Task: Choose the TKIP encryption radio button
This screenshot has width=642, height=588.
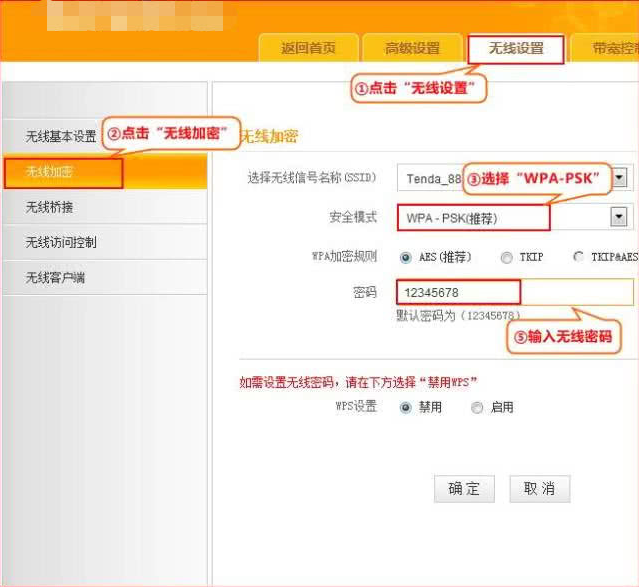Action: 507,257
